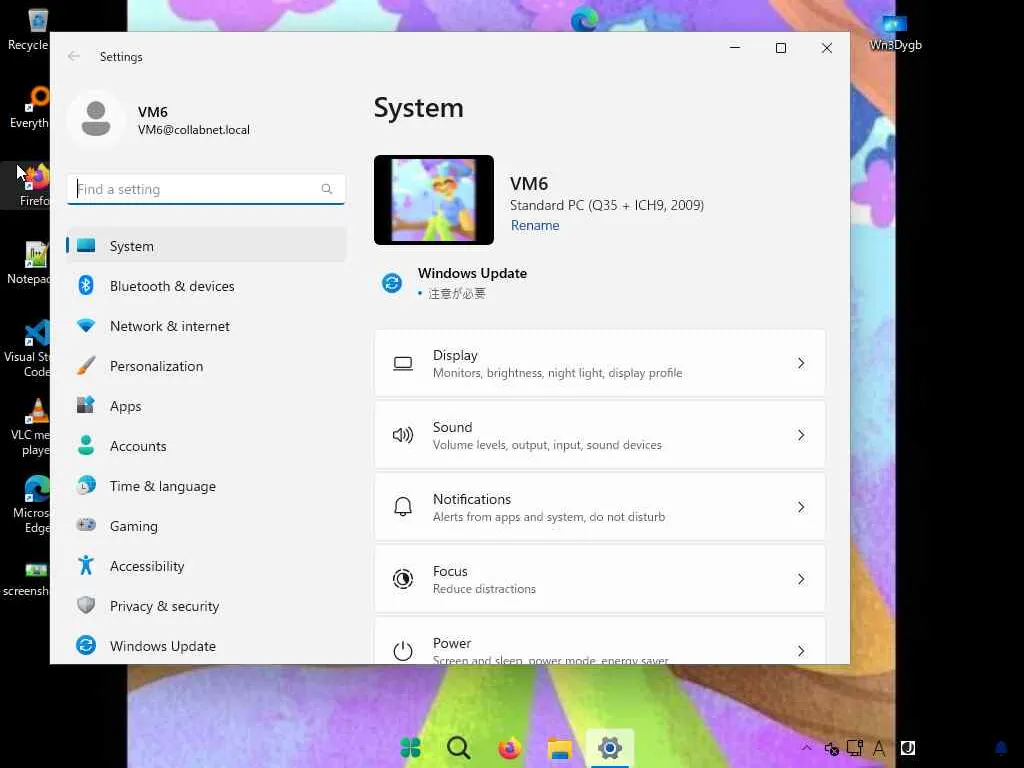Click the desktop wallpaper preview thumbnail

(434, 200)
